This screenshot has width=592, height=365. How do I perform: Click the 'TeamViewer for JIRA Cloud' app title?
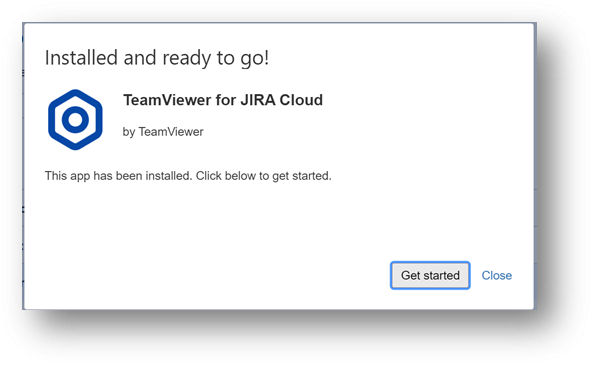pyautogui.click(x=223, y=100)
